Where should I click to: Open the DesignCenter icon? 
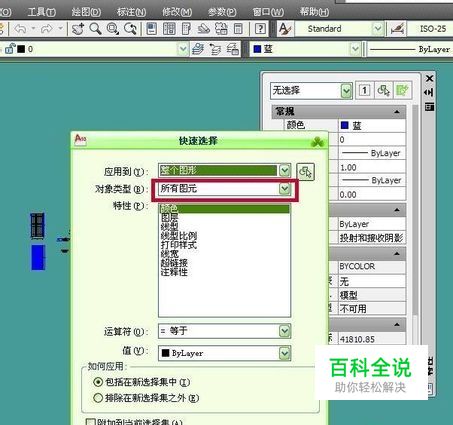coord(169,29)
